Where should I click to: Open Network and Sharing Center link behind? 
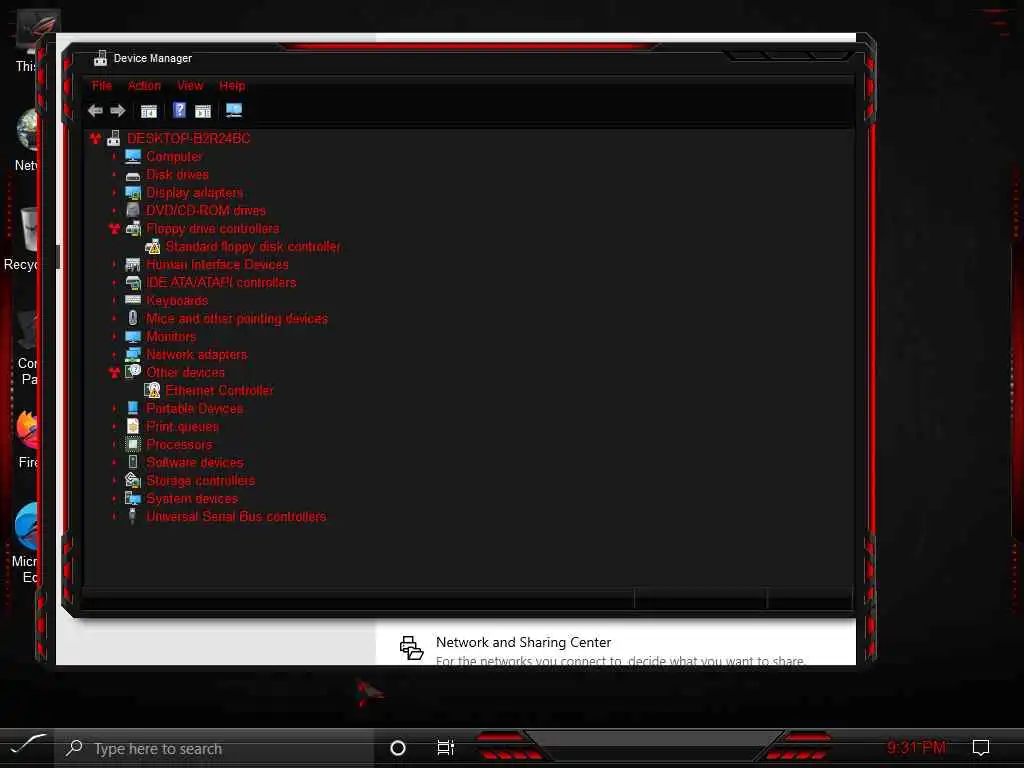click(524, 642)
